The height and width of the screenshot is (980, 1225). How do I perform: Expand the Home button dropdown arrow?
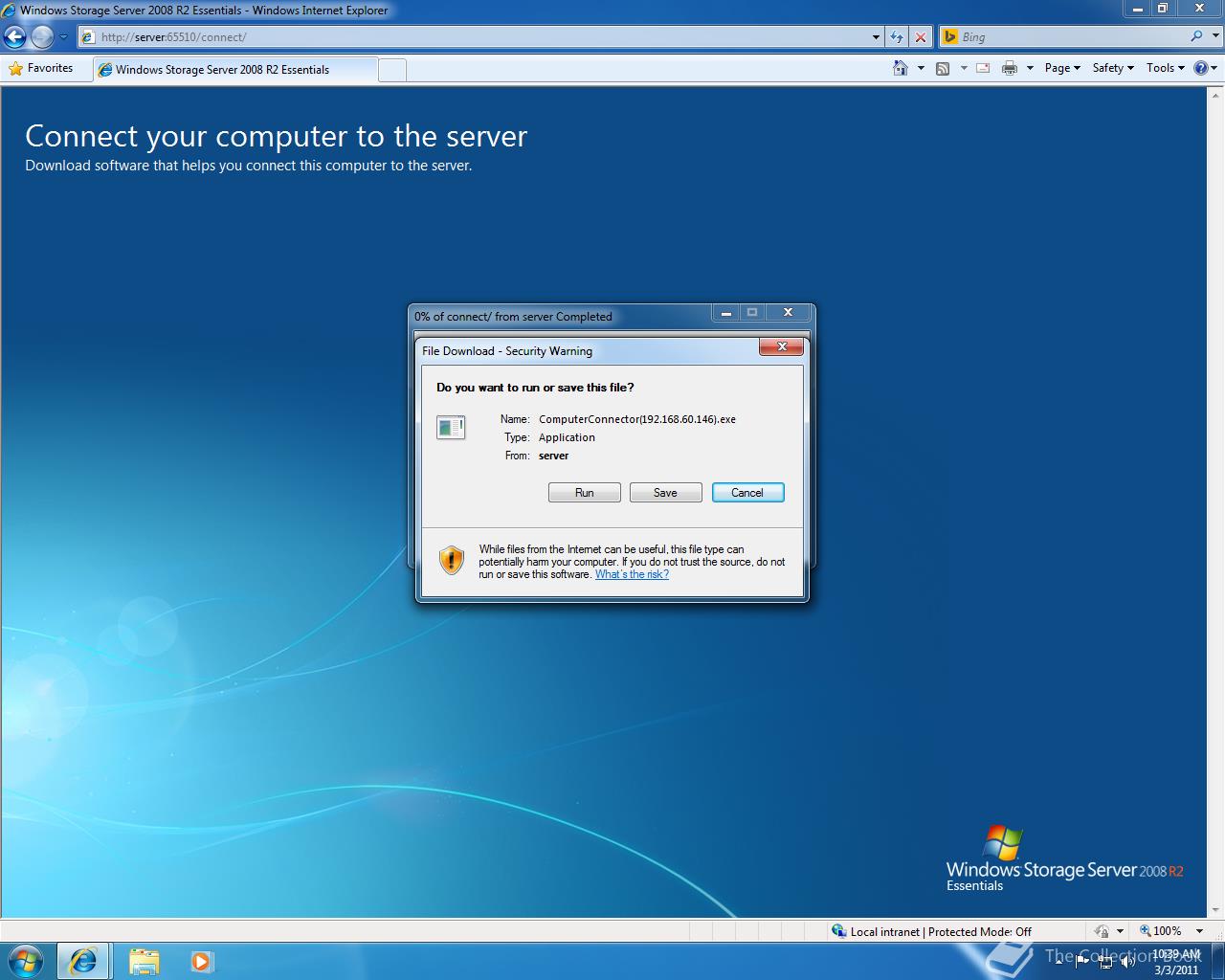[921, 68]
